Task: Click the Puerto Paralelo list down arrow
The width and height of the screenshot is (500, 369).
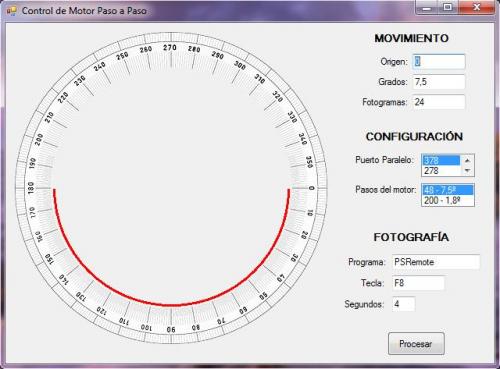Action: [x=467, y=171]
